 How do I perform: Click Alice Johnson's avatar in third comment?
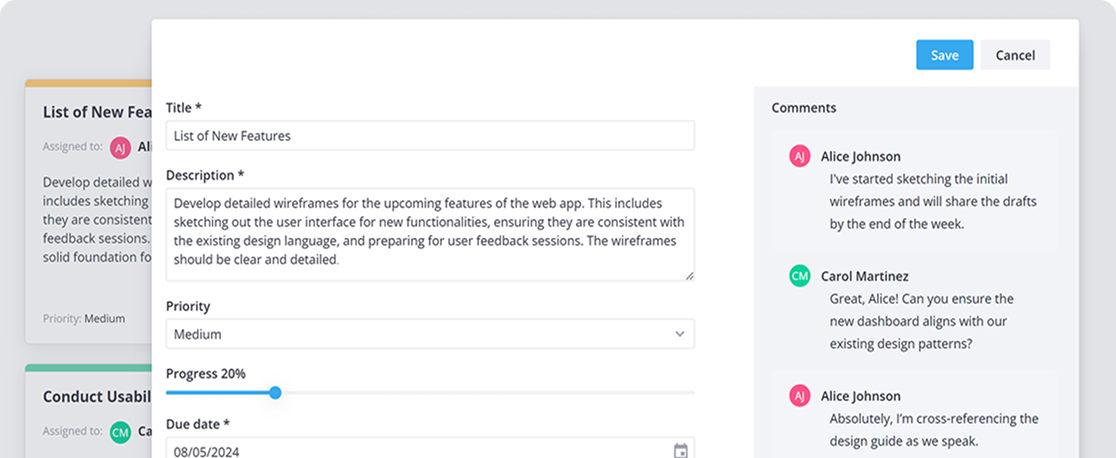[x=800, y=396]
